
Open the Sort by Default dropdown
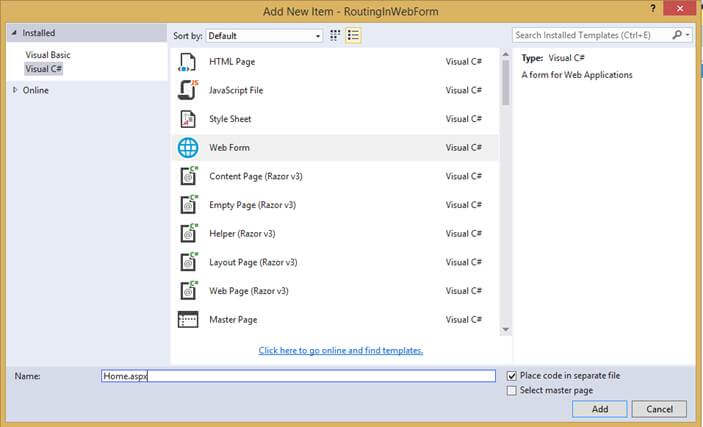click(x=264, y=36)
